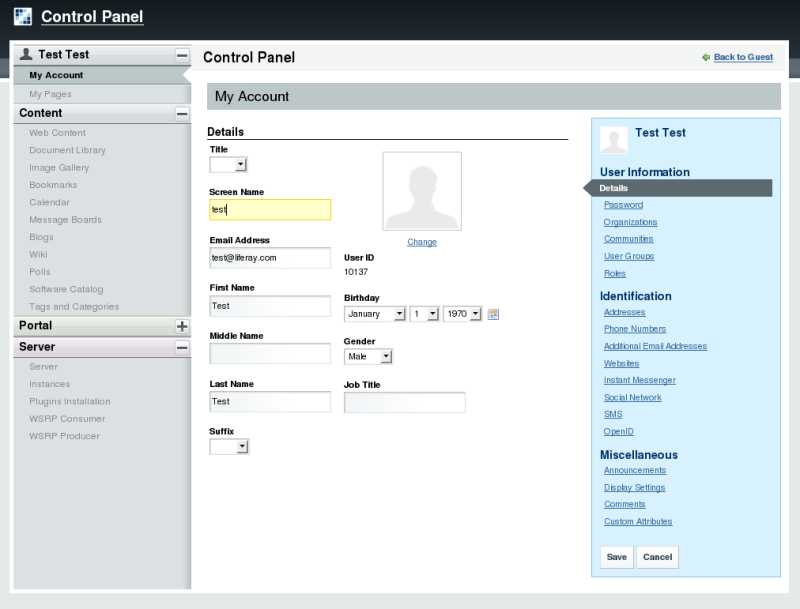Click the small avatar beside Test Test
800x609 pixels.
point(614,140)
